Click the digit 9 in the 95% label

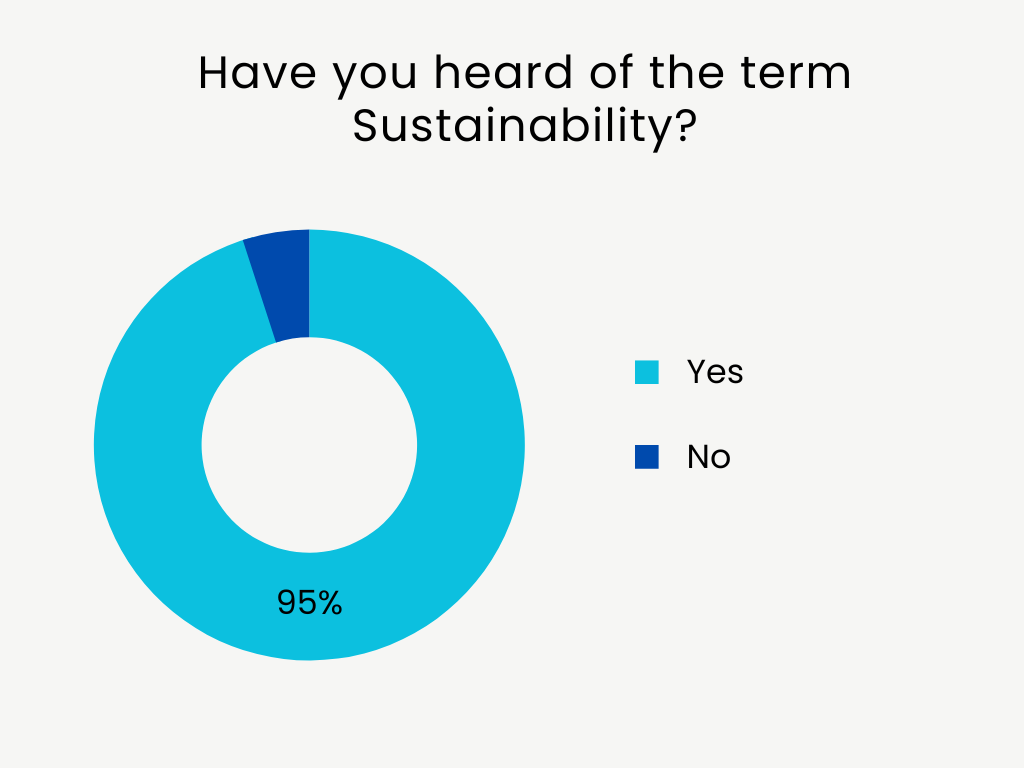(286, 602)
